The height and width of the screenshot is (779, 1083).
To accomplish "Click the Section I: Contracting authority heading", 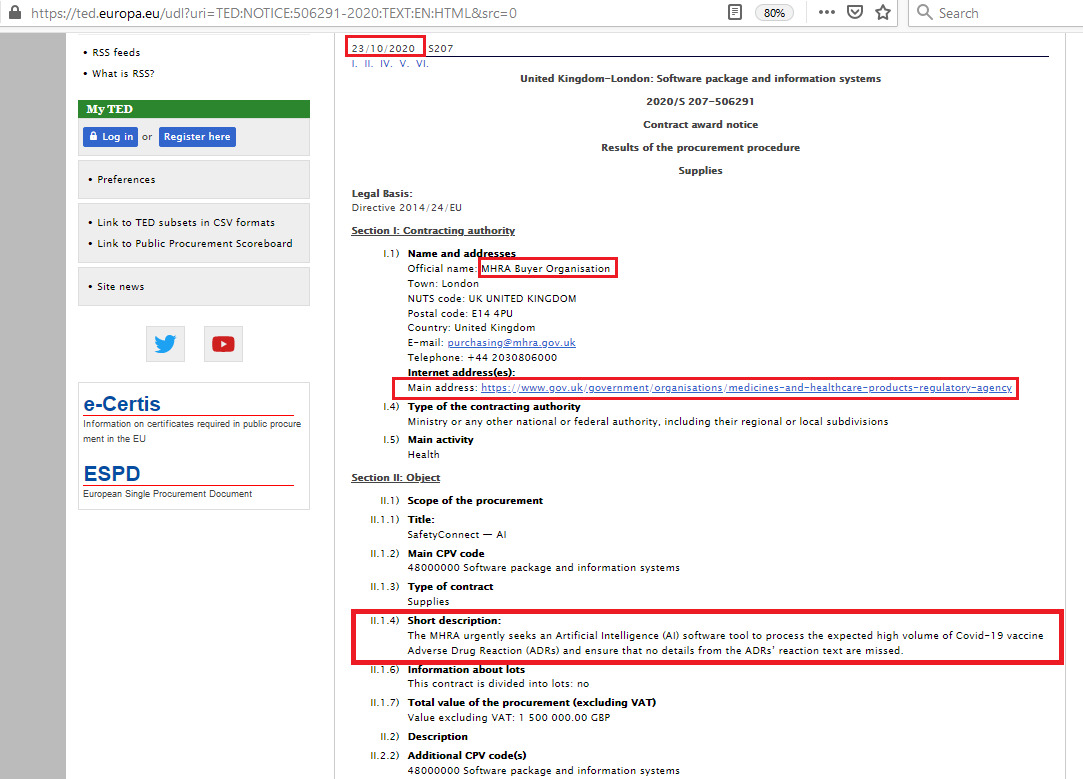I will [x=433, y=231].
